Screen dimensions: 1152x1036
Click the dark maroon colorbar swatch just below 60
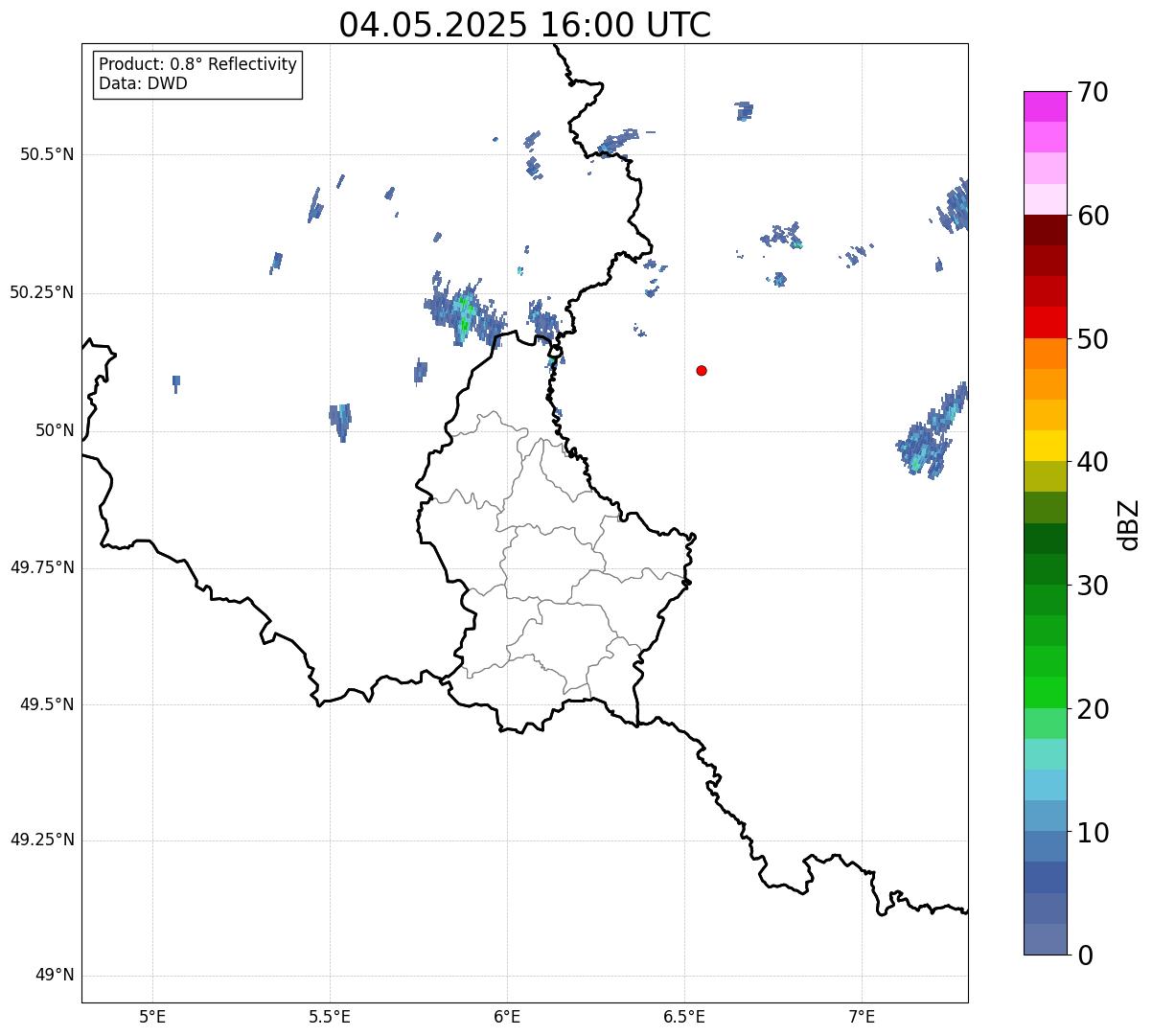click(x=1046, y=230)
